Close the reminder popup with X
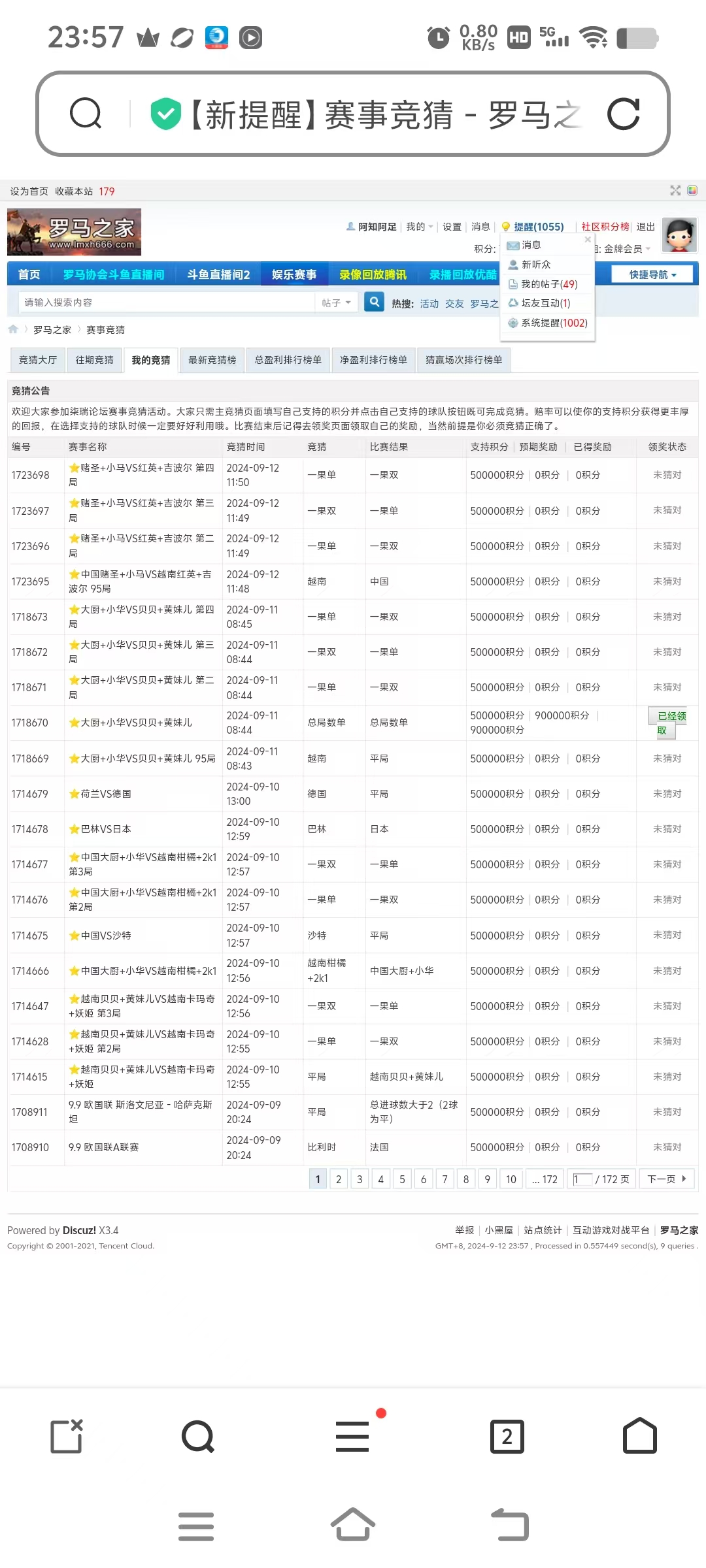The height and width of the screenshot is (1568, 706). tap(587, 240)
